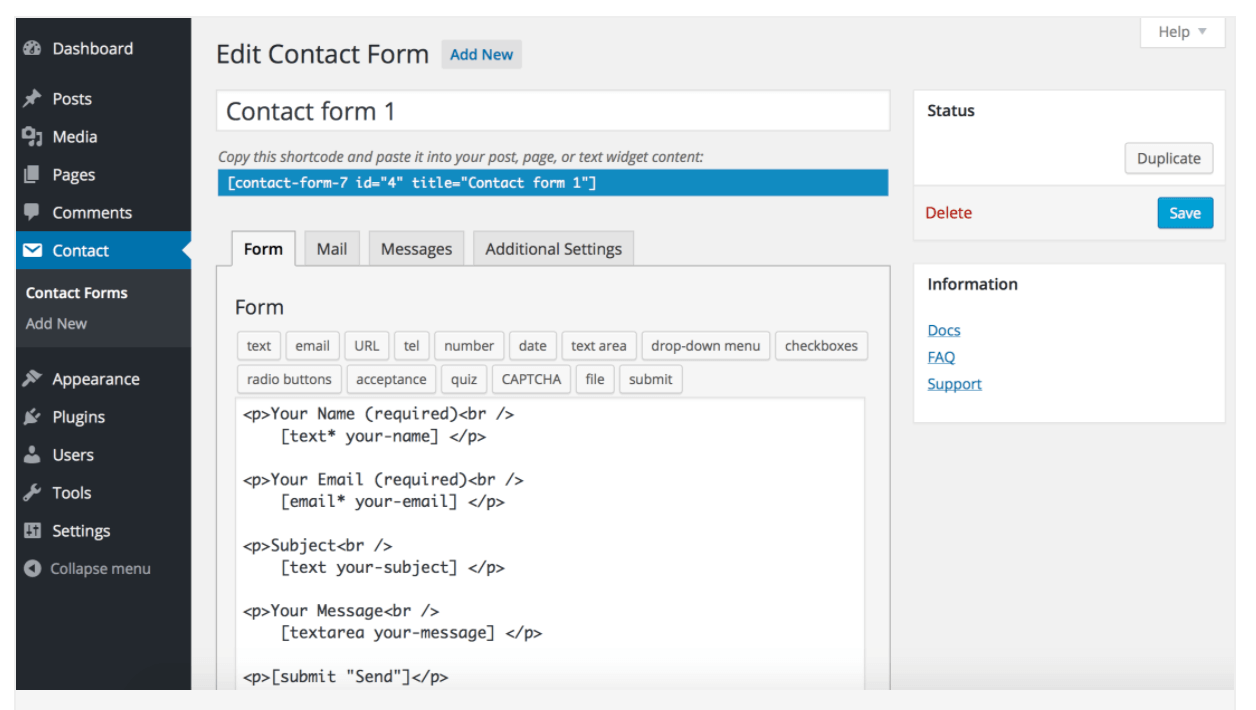Collapse the admin menu arrow icon
The height and width of the screenshot is (710, 1256).
coord(32,569)
